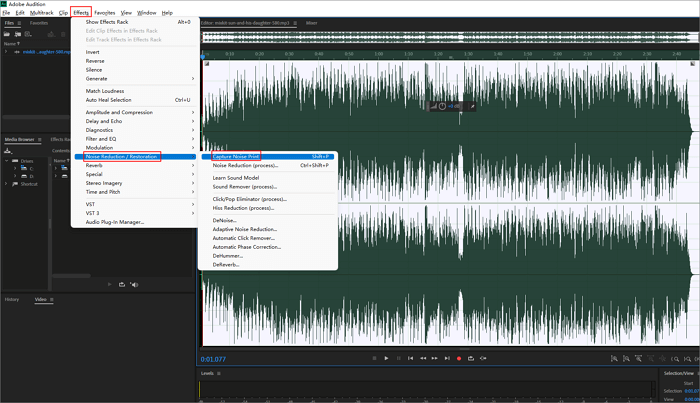Open the Media Browser panel menu icon

pyautogui.click(x=40, y=140)
